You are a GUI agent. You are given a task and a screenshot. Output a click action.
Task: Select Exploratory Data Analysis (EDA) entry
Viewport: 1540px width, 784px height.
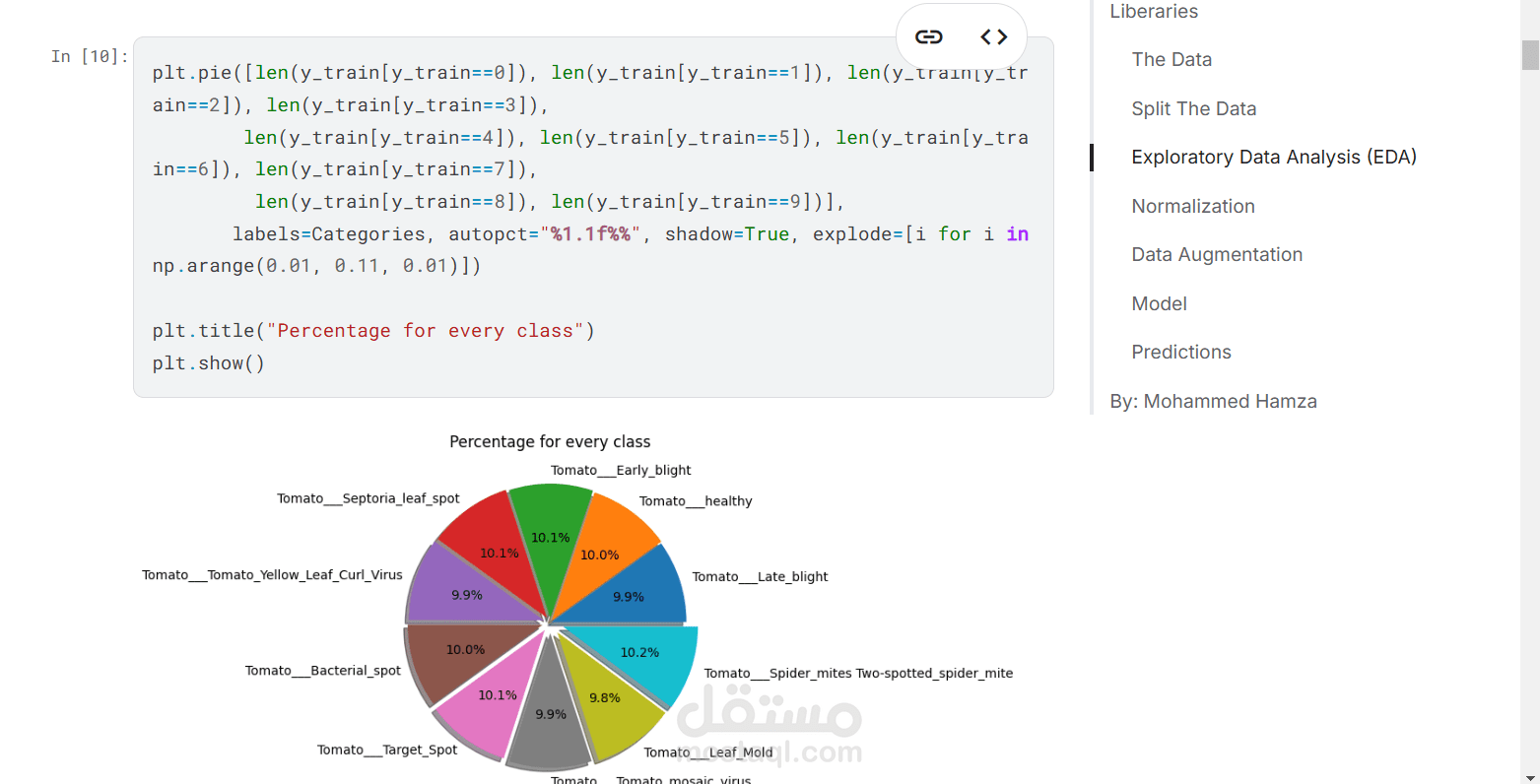[1274, 158]
